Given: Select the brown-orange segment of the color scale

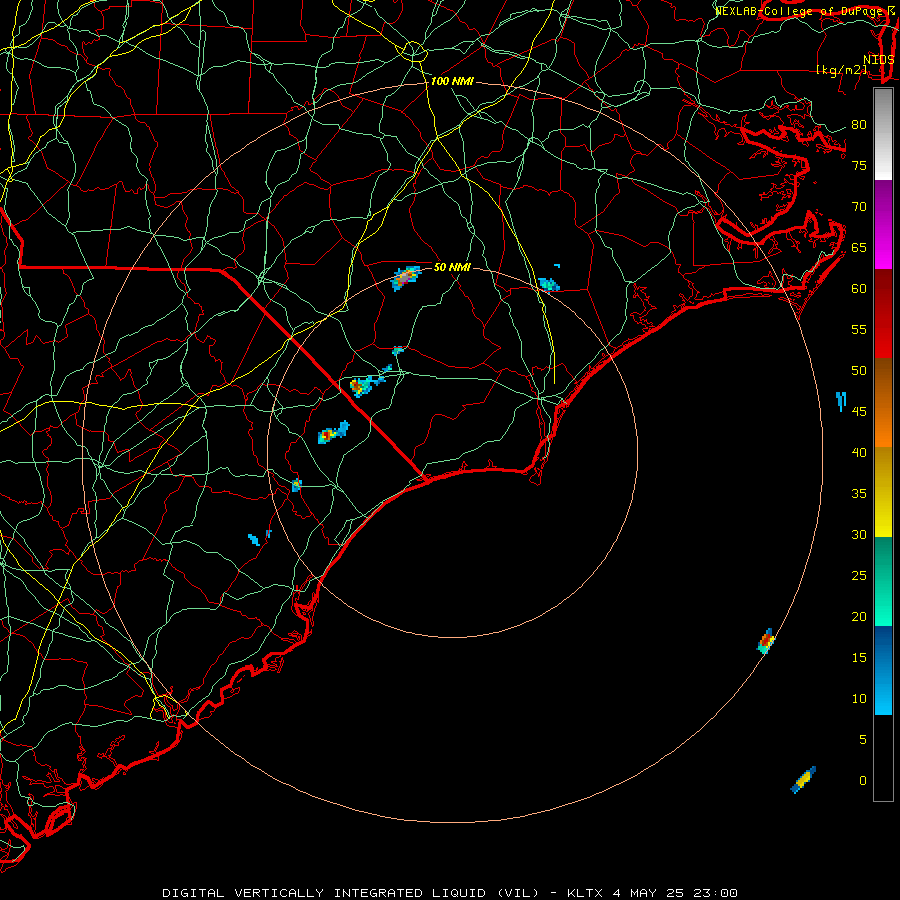Looking at the screenshot, I should point(883,402).
